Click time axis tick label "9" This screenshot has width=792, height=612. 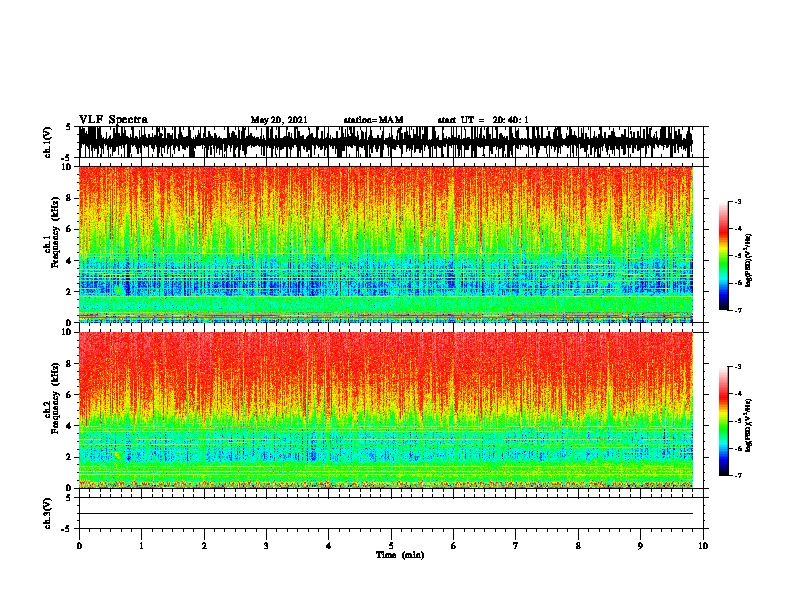(x=640, y=546)
